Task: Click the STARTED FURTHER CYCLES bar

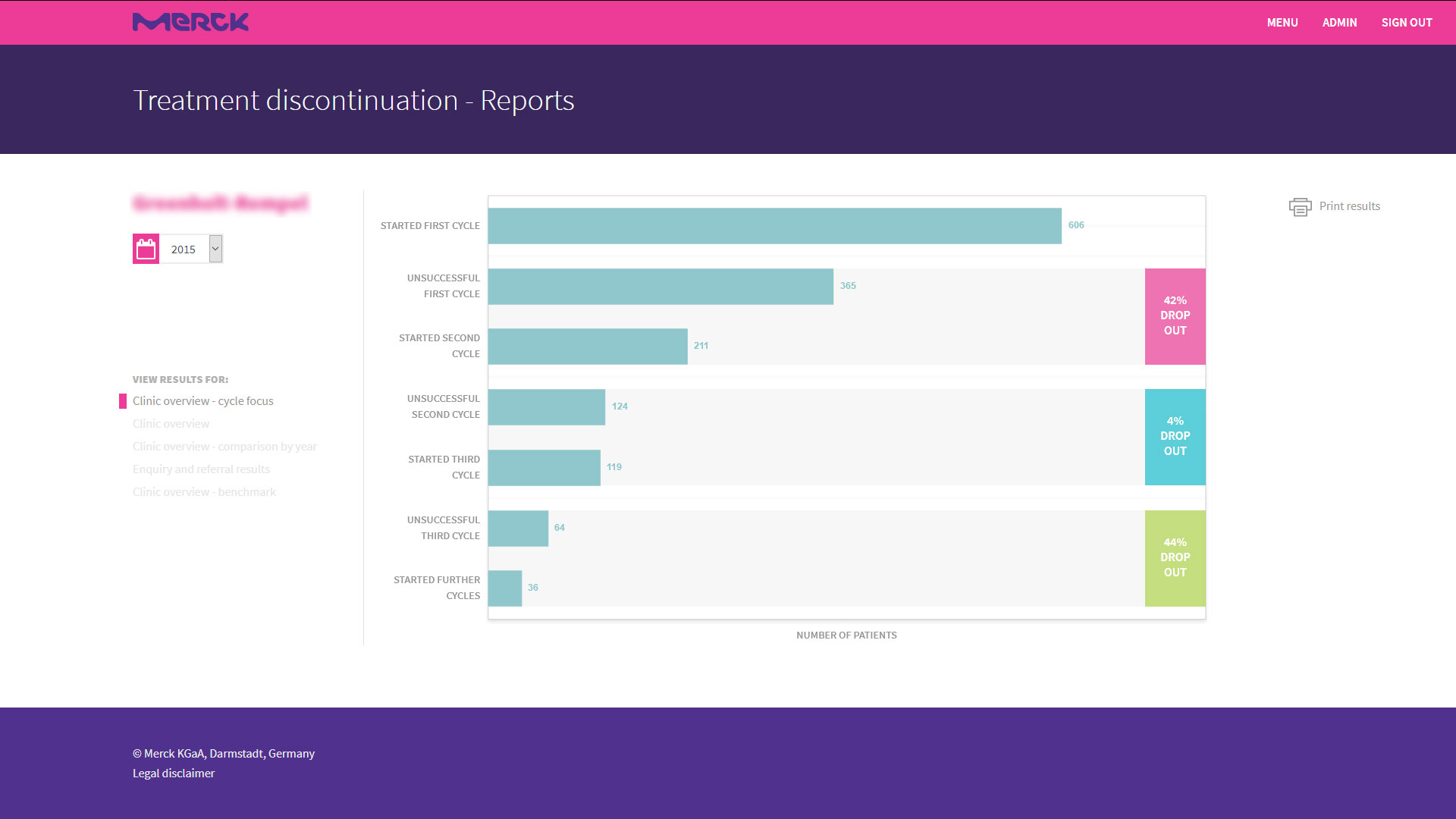Action: click(504, 588)
